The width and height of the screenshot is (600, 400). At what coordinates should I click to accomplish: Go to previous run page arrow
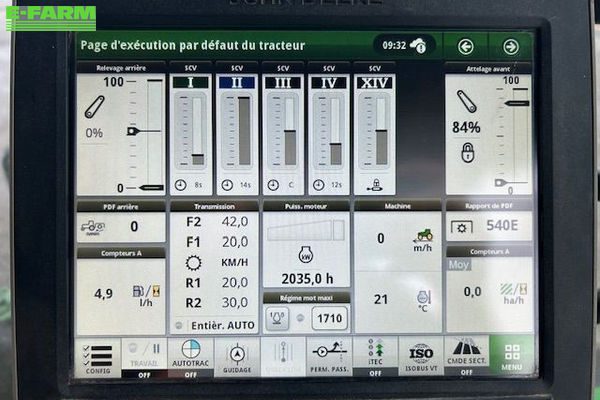465,47
